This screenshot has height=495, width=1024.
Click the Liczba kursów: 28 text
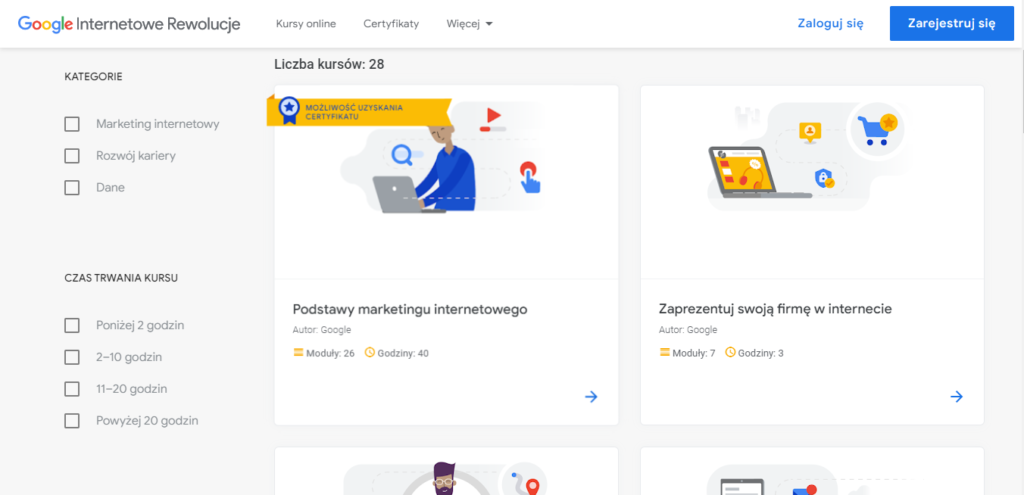(329, 64)
